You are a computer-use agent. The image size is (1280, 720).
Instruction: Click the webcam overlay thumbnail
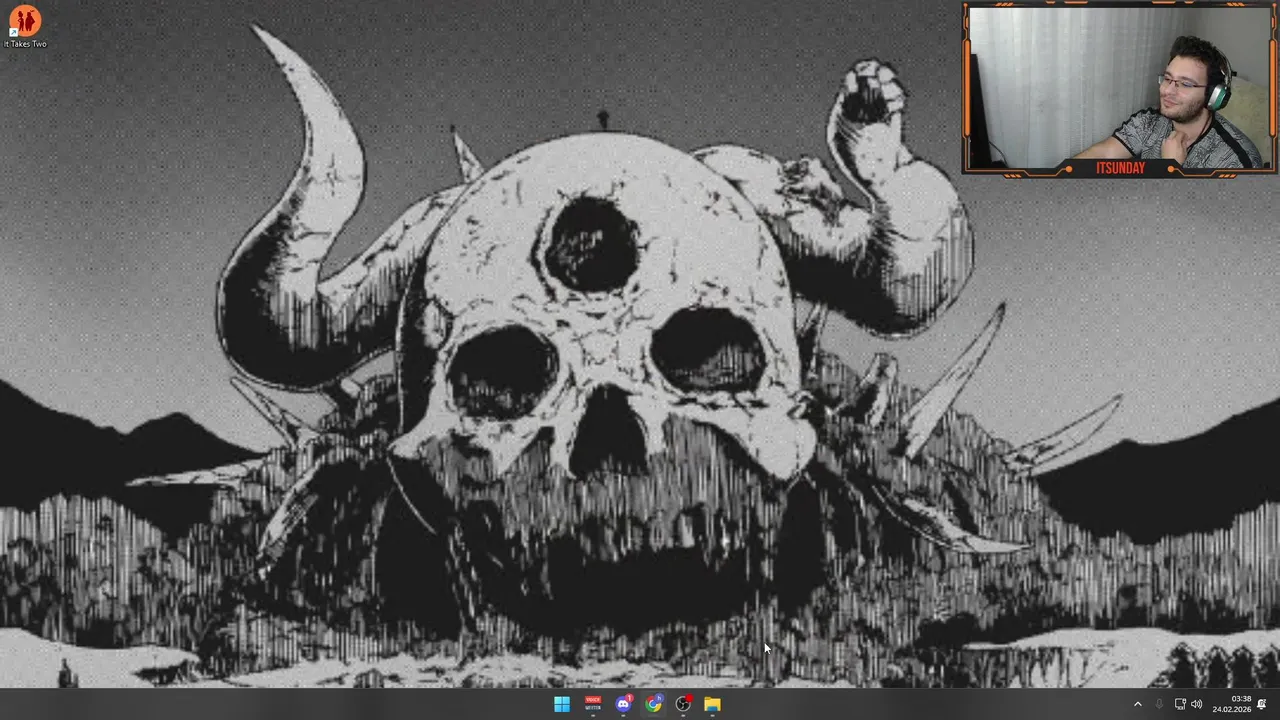(x=1120, y=89)
